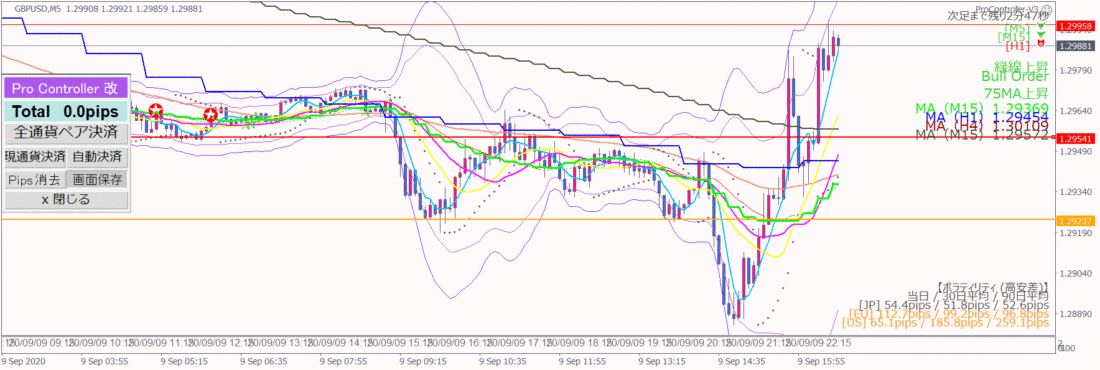This screenshot has height=370, width=1100.
Task: Click the MA (H1) 1.29454 label
Action: pyautogui.click(x=988, y=116)
